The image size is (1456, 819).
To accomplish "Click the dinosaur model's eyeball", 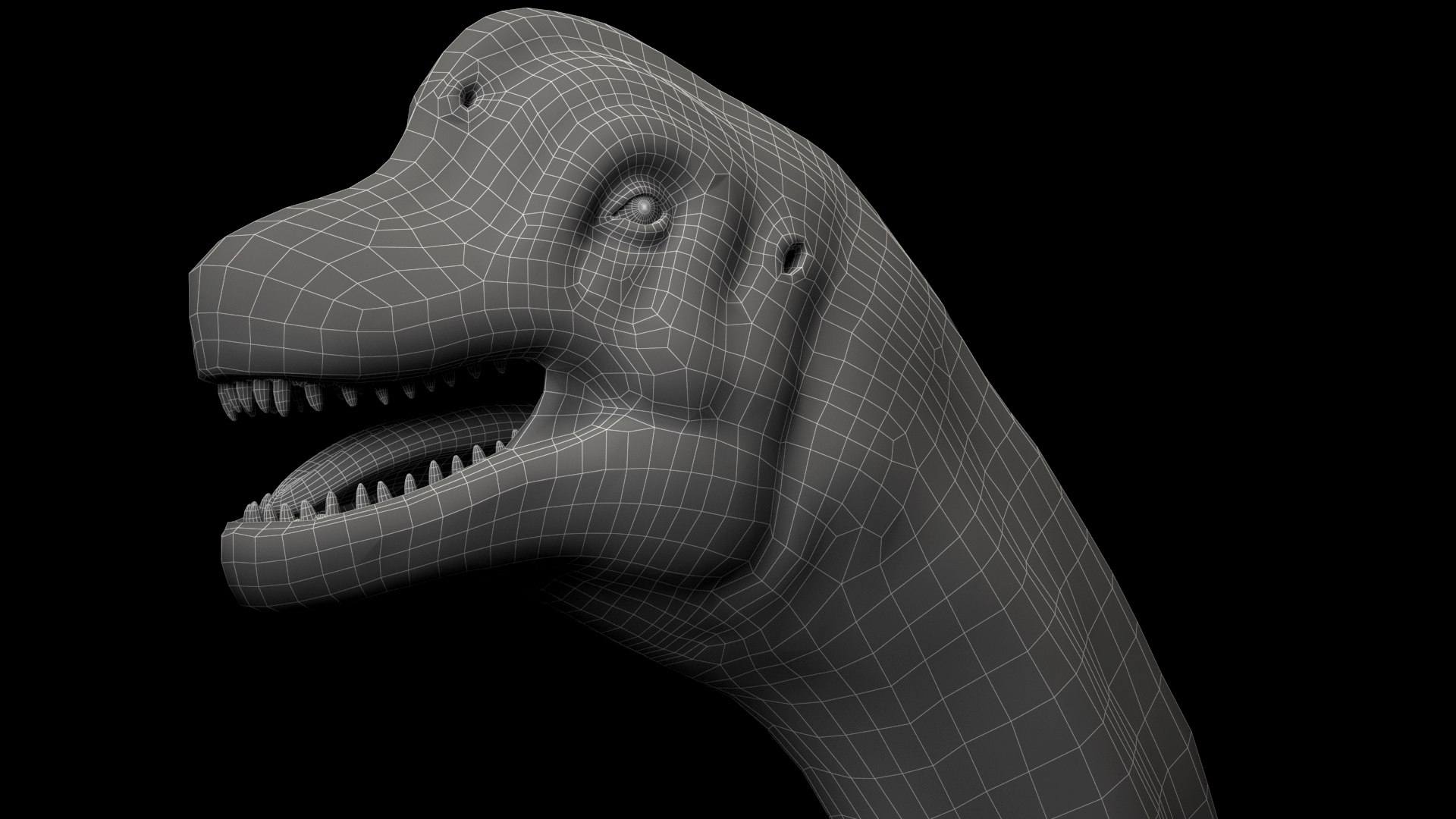I will [643, 207].
